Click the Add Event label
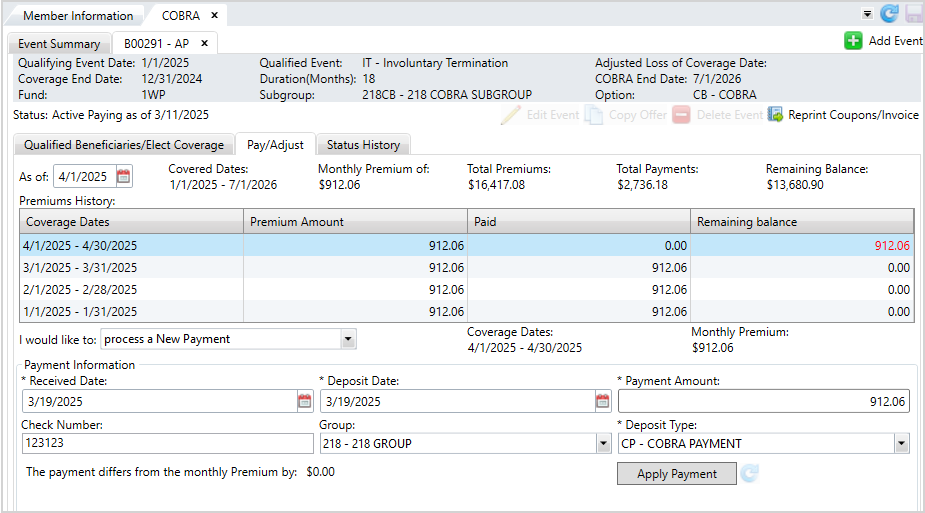Viewport: 925px width, 513px height. click(x=896, y=41)
